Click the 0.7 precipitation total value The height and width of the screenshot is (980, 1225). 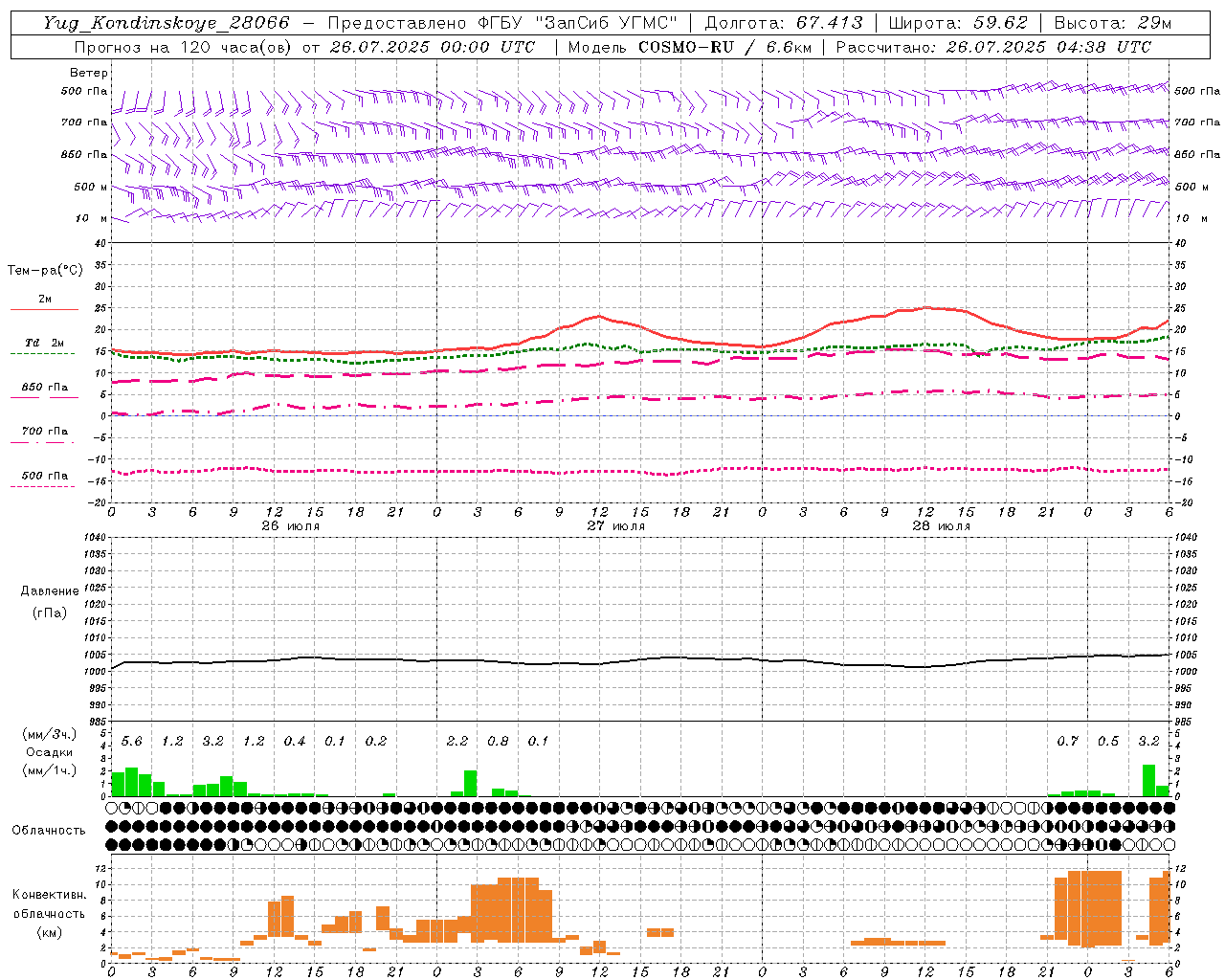1068,741
